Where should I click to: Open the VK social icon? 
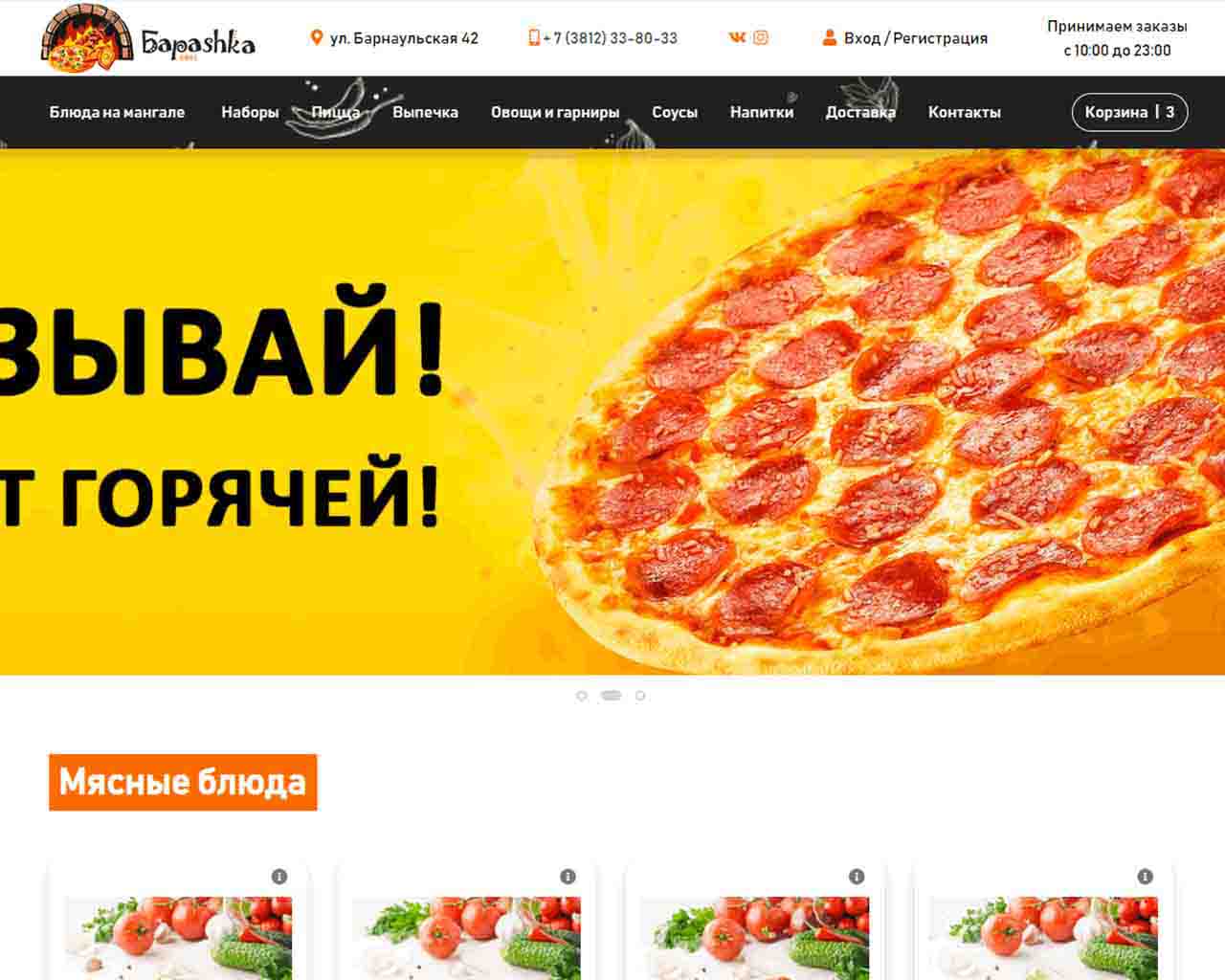click(737, 37)
